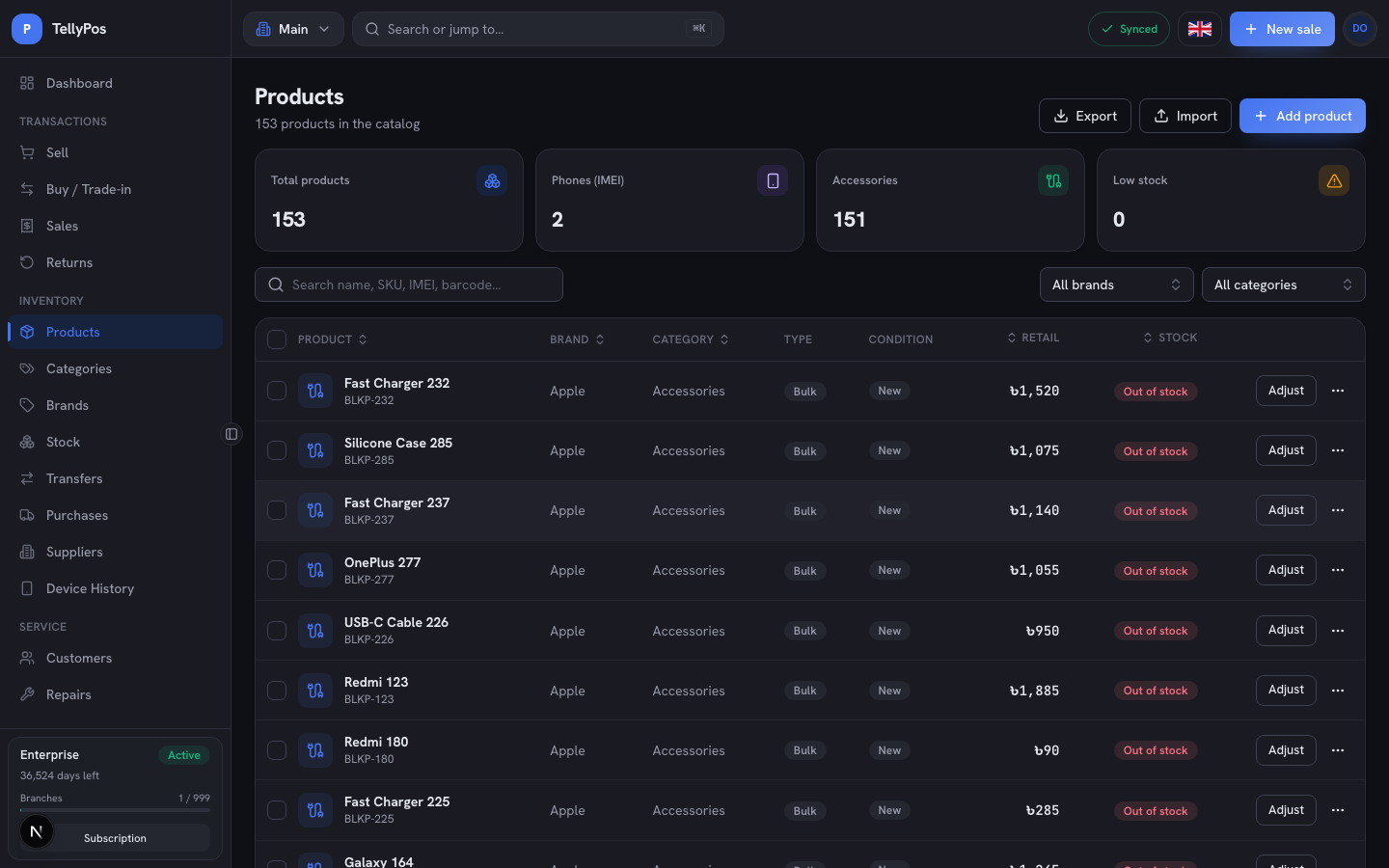Open more options for USB-C Cable 226
1389x868 pixels.
tap(1338, 631)
